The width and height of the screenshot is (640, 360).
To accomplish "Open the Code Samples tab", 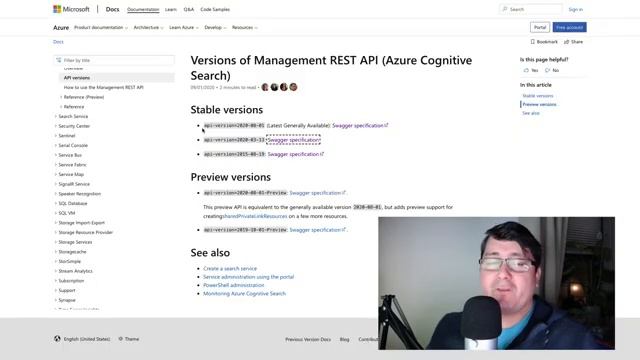I will (x=215, y=9).
